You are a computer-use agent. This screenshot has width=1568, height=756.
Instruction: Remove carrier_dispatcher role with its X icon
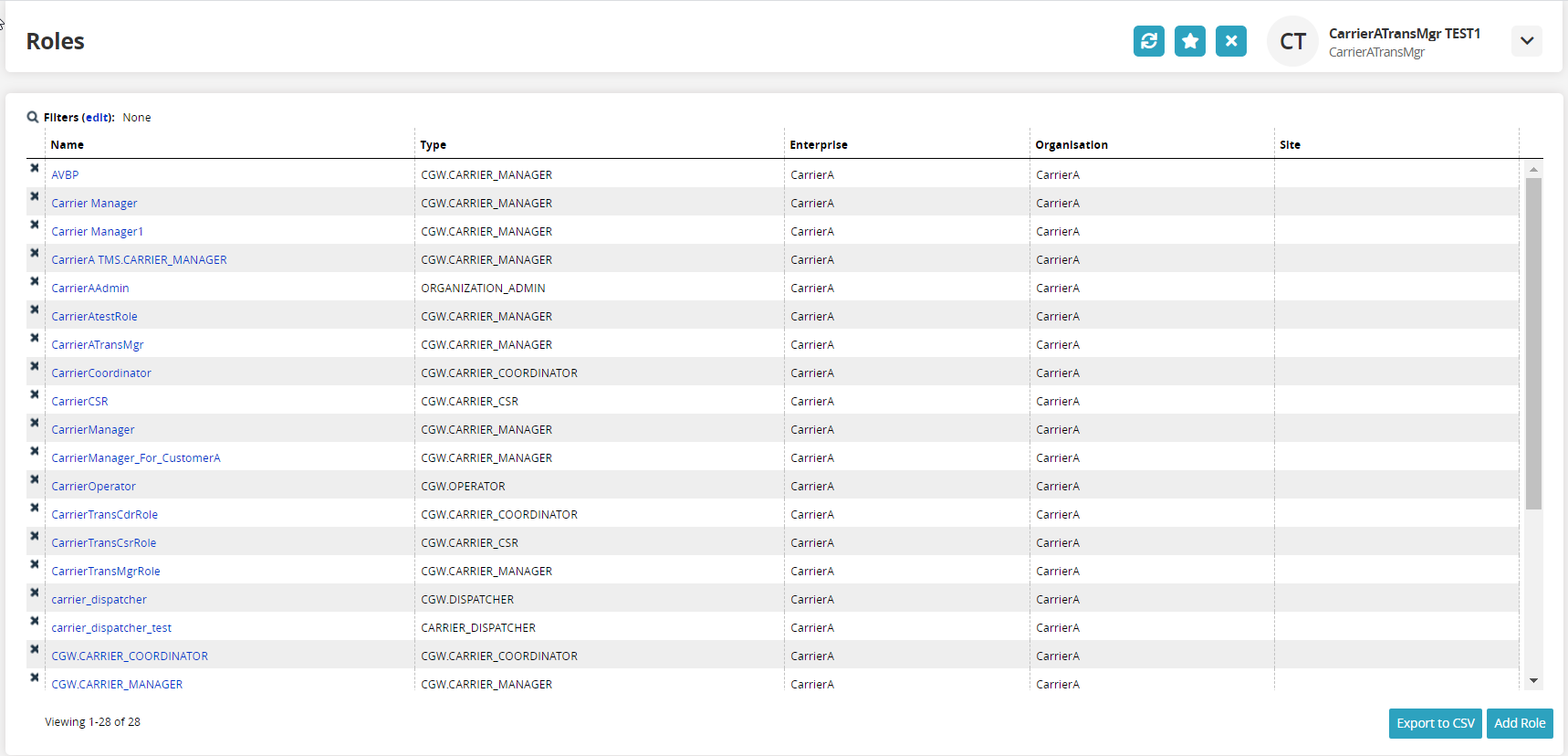(x=35, y=593)
